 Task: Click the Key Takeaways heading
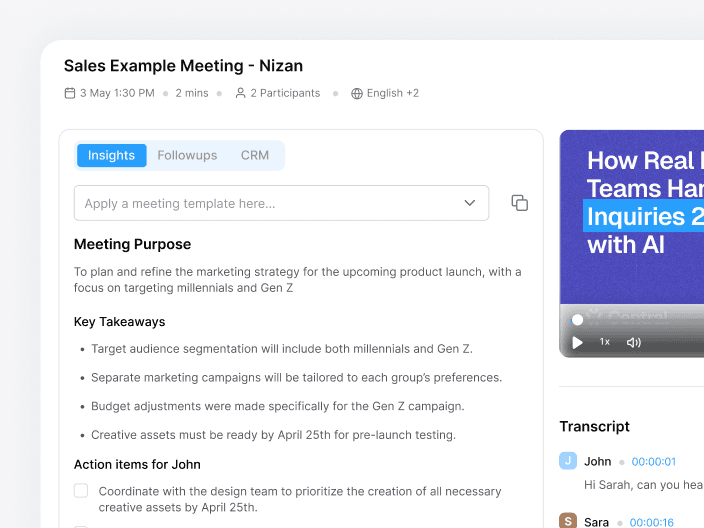coord(119,322)
